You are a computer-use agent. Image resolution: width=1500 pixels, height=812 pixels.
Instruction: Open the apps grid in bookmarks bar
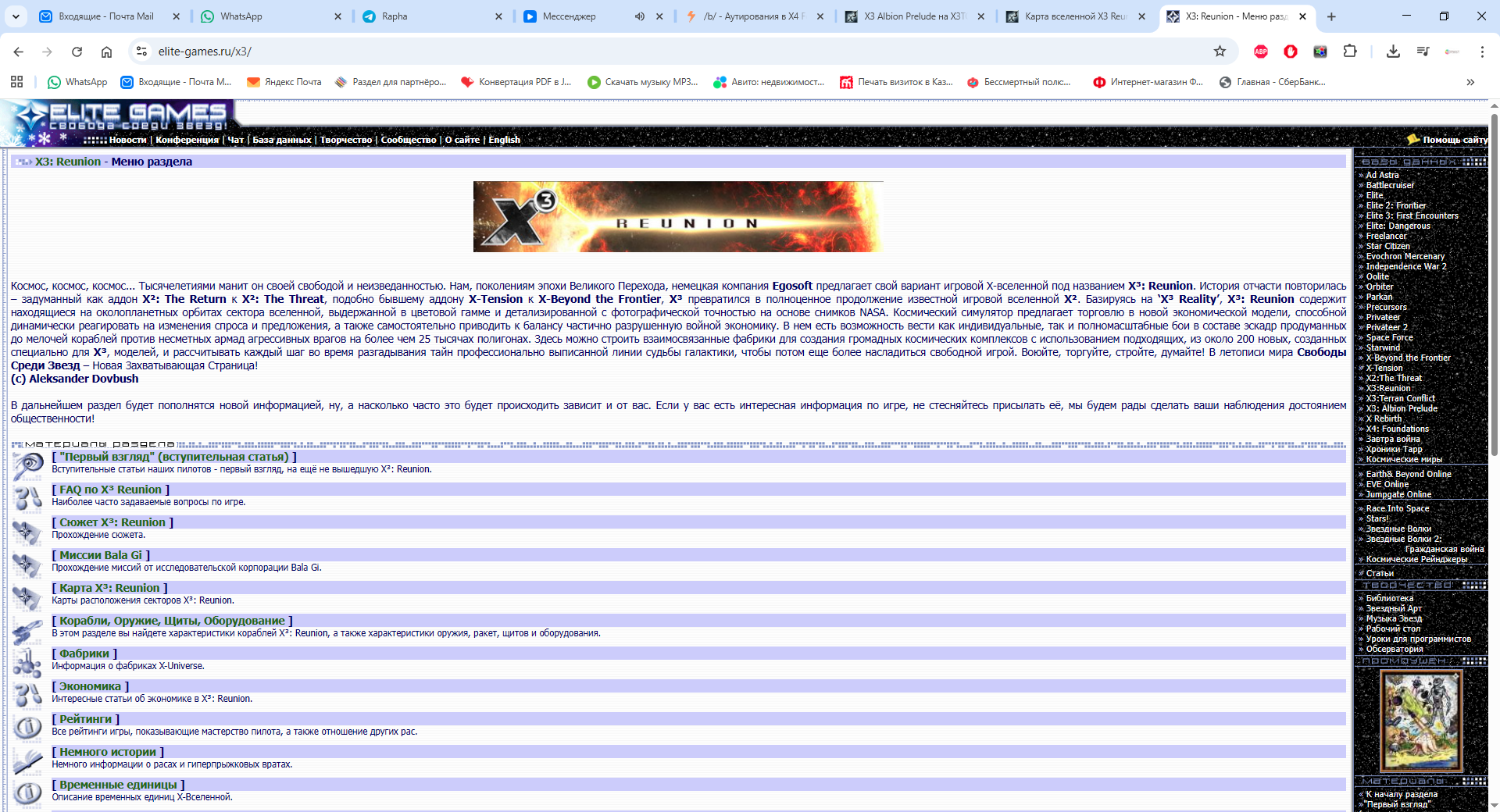[17, 82]
